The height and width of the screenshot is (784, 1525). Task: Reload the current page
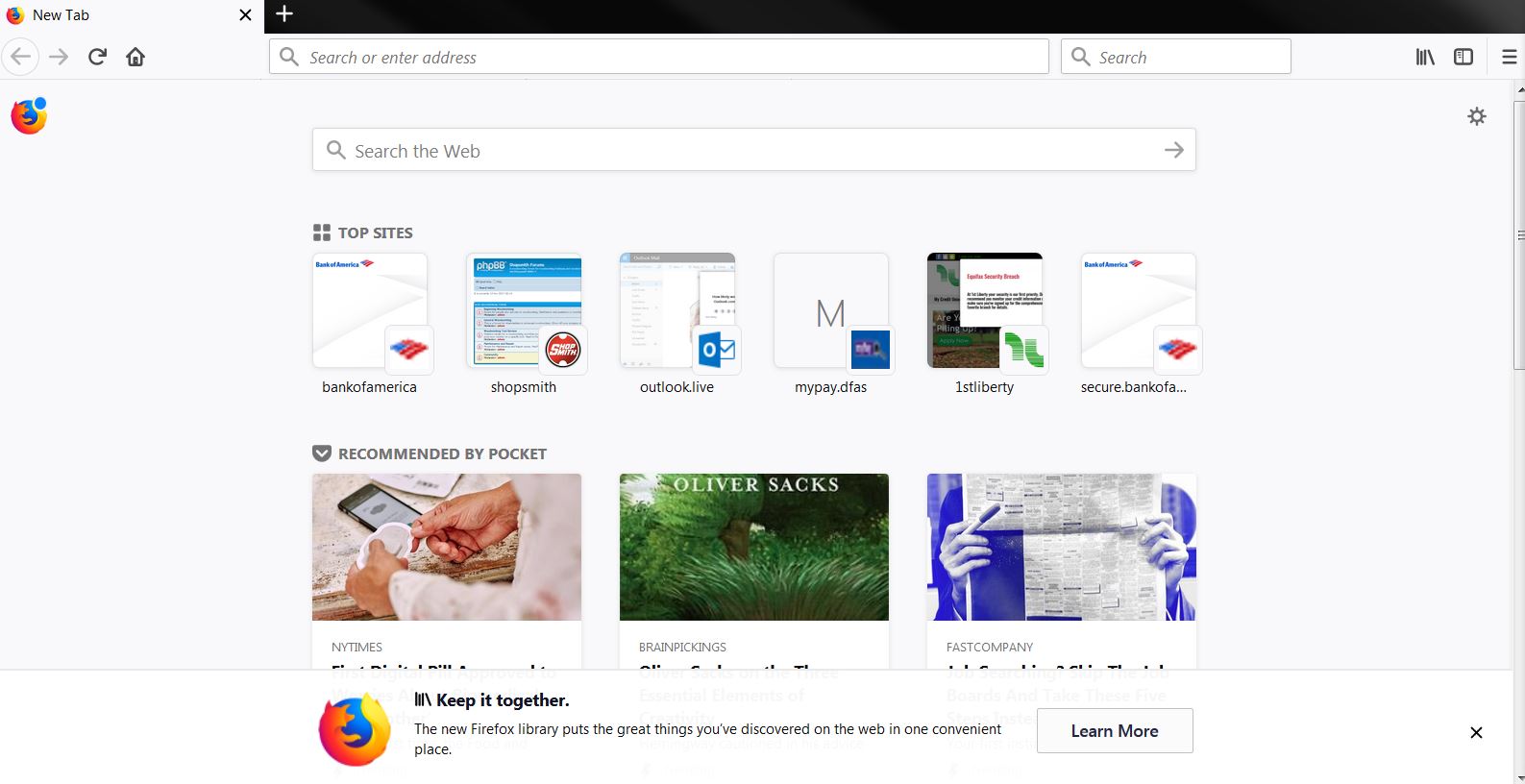coord(97,57)
